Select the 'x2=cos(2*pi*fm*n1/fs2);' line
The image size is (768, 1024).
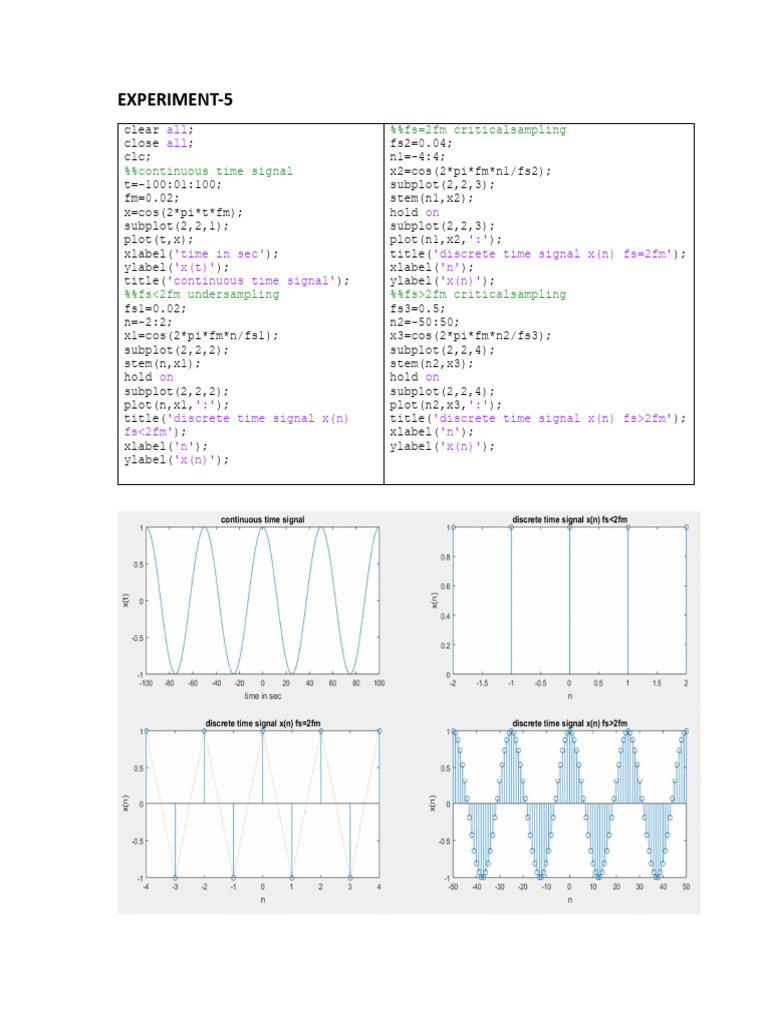pyautogui.click(x=471, y=171)
